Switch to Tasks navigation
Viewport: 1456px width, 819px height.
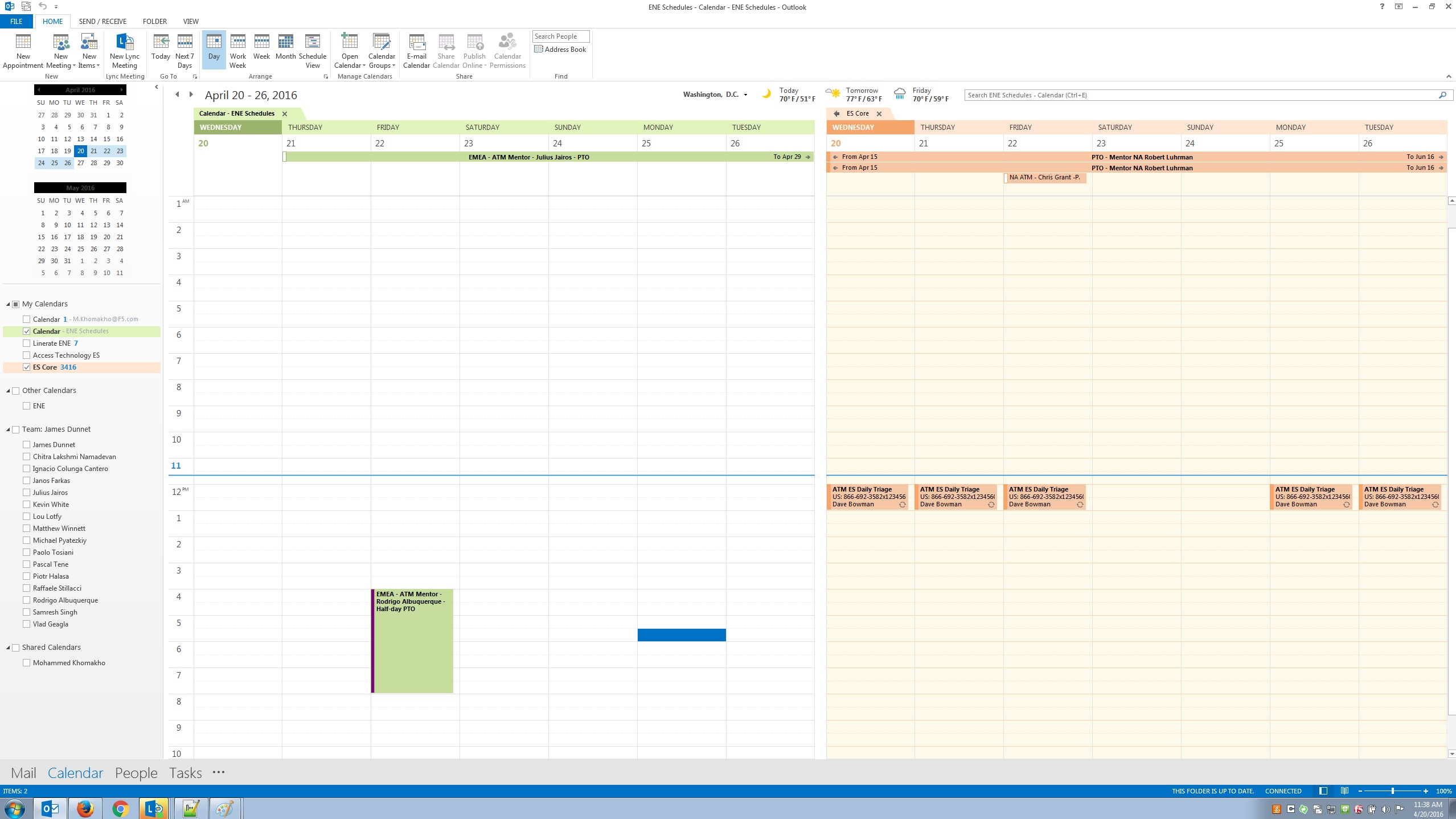tap(185, 773)
